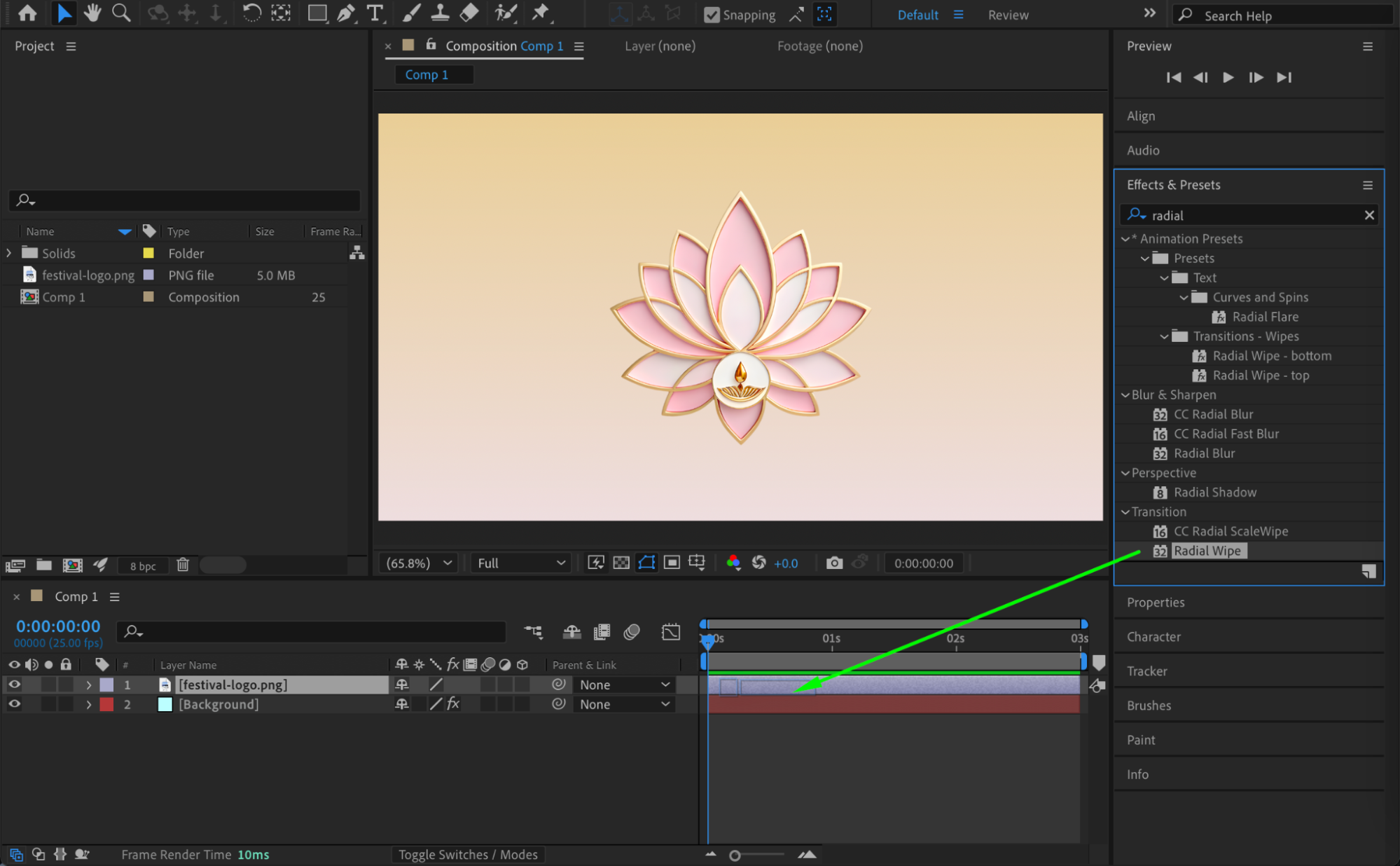
Task: Clear the radial search with X
Action: tap(1368, 215)
